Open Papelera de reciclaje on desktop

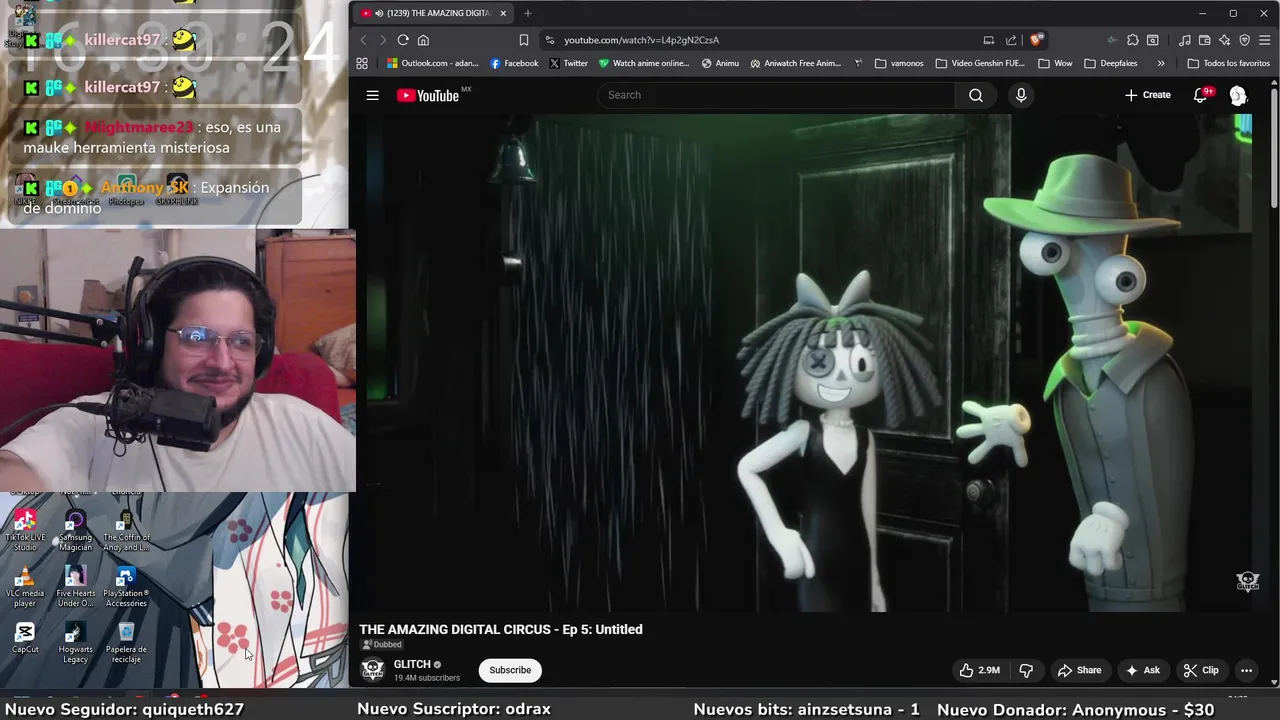tap(126, 643)
